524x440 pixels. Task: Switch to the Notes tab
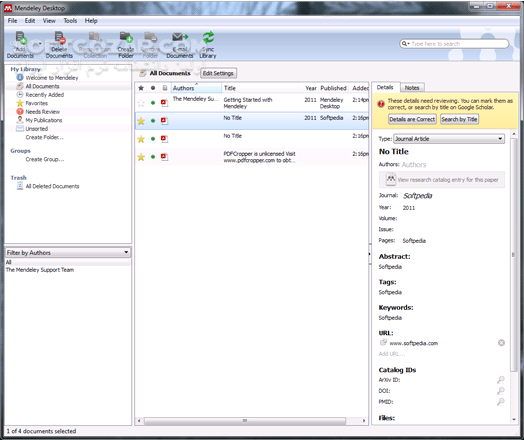pyautogui.click(x=412, y=88)
